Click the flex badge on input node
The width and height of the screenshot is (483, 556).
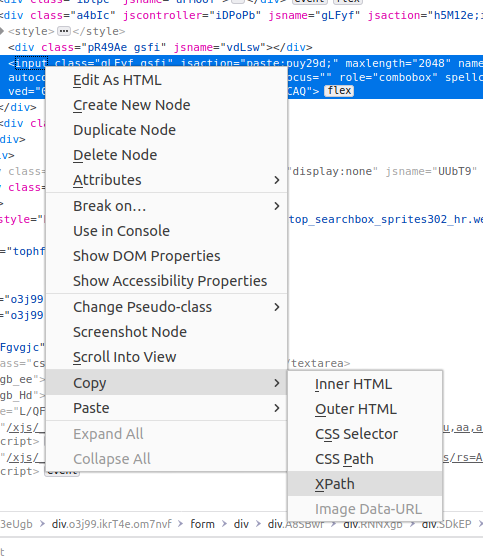point(339,91)
